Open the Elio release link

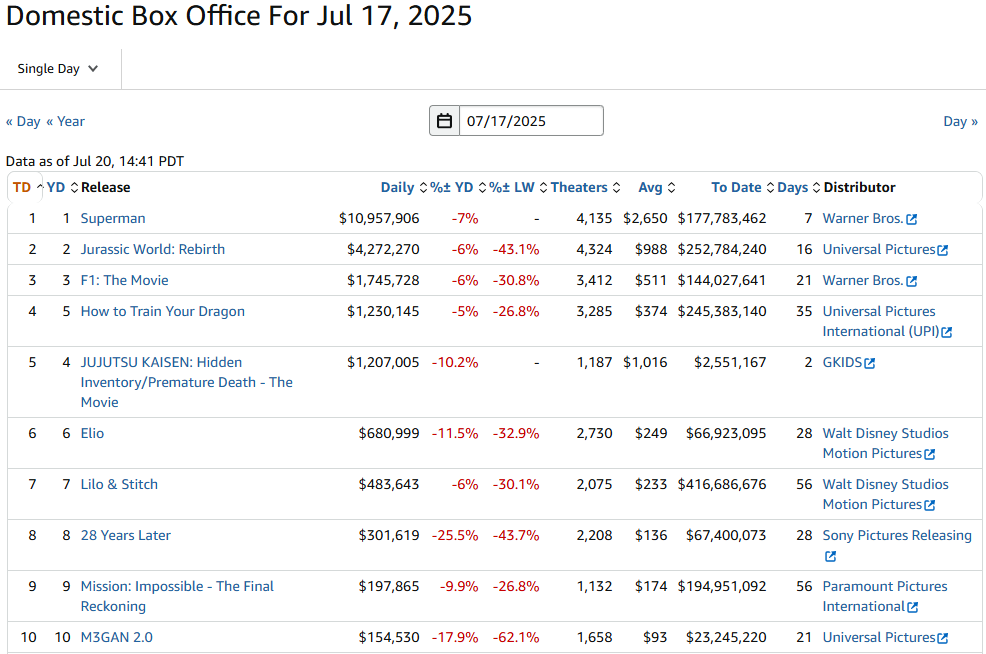(x=92, y=433)
